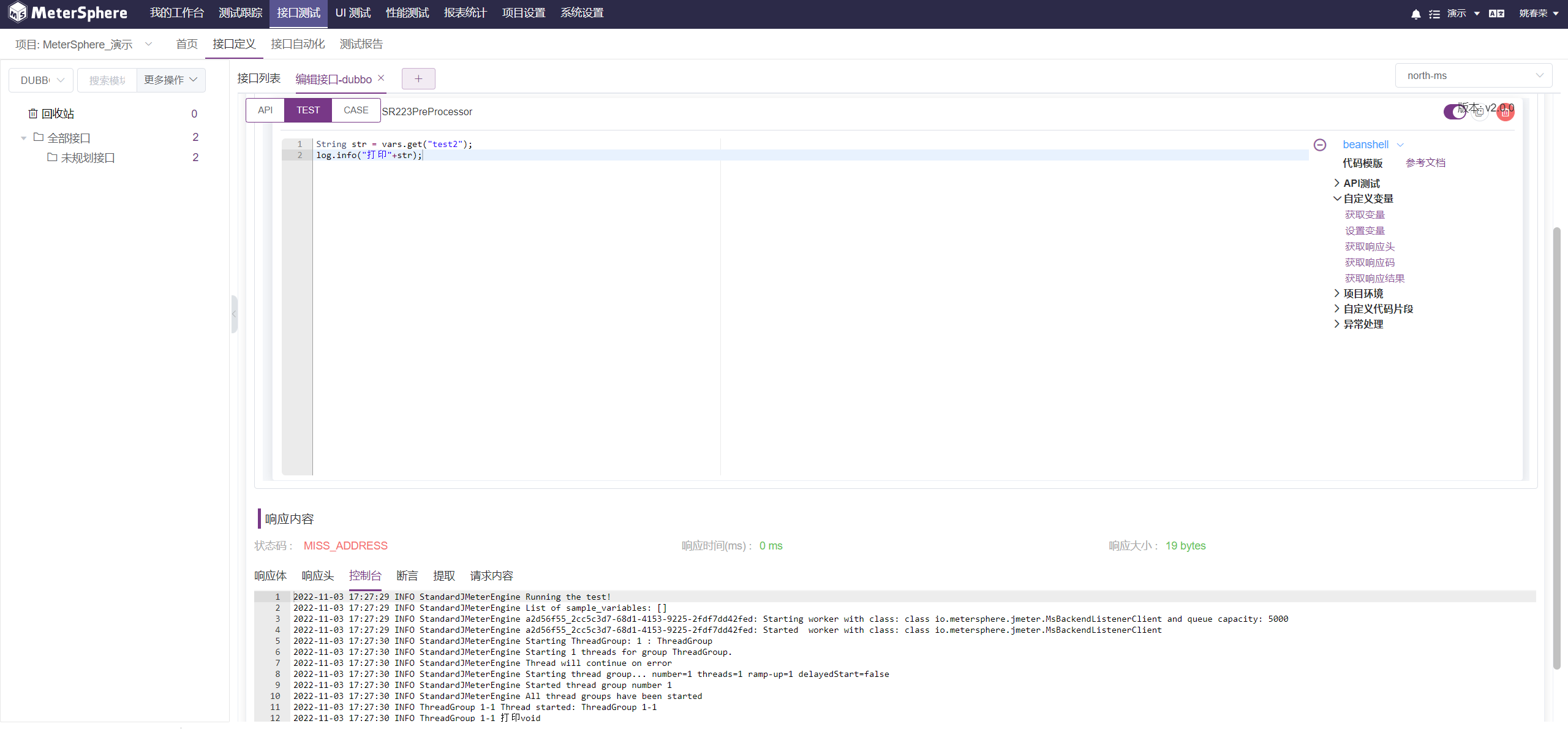Click the folder icon beside 全部接口
Screen dimensions: 1568x729
tap(37, 137)
